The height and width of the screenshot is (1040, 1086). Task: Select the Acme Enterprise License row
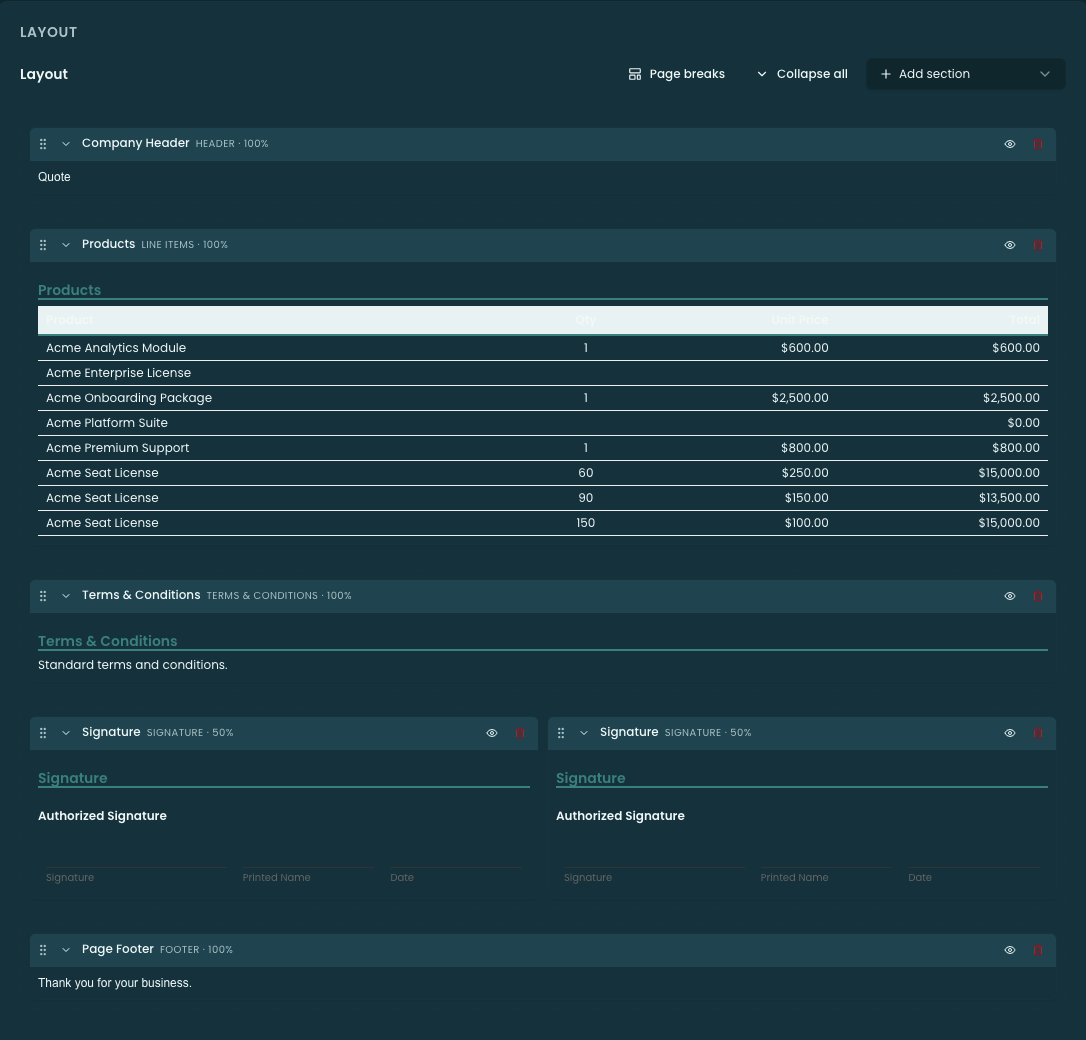tap(542, 373)
